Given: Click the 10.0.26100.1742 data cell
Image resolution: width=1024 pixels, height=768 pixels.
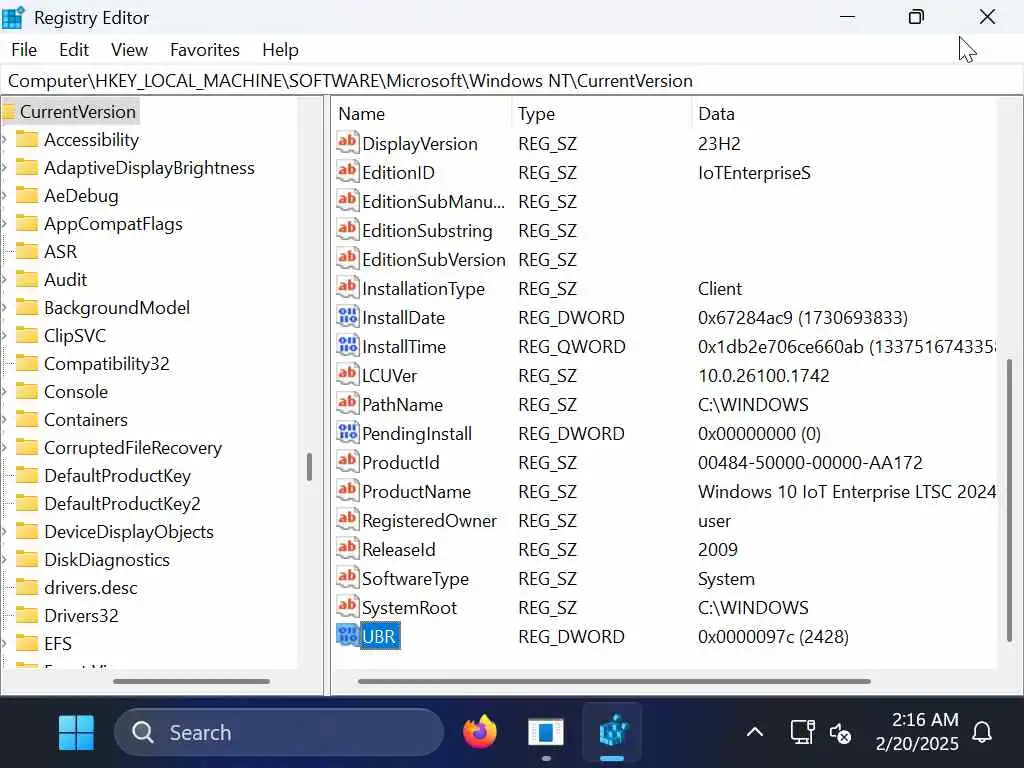Looking at the screenshot, I should click(763, 376).
